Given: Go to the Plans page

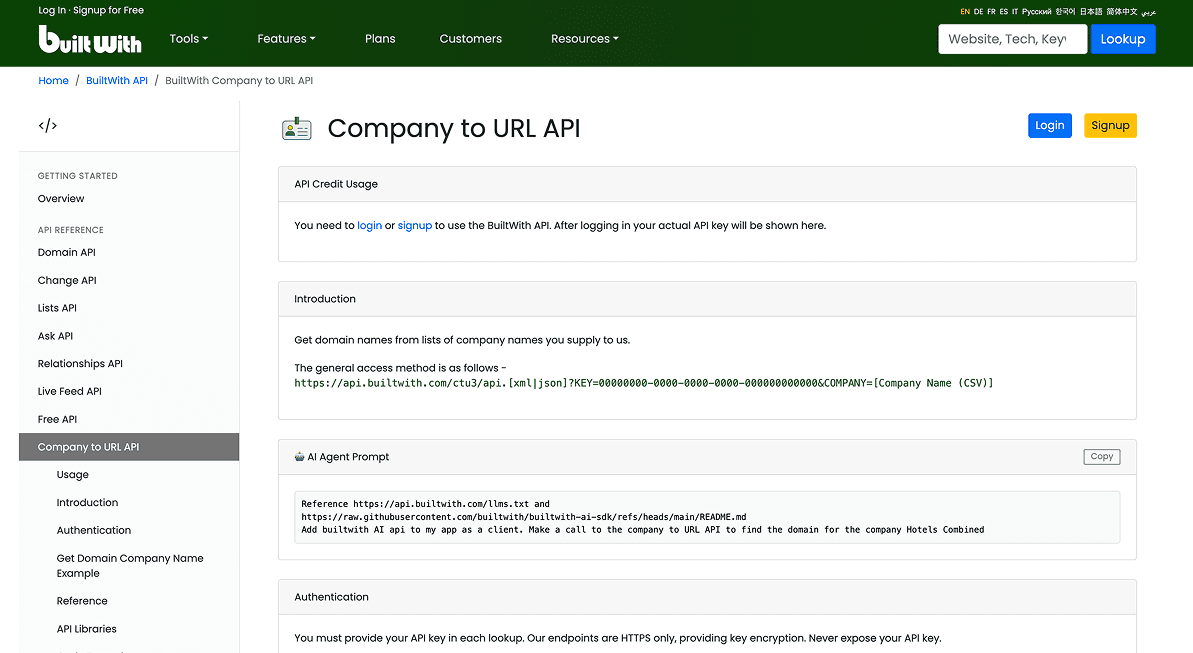Looking at the screenshot, I should click(x=380, y=39).
